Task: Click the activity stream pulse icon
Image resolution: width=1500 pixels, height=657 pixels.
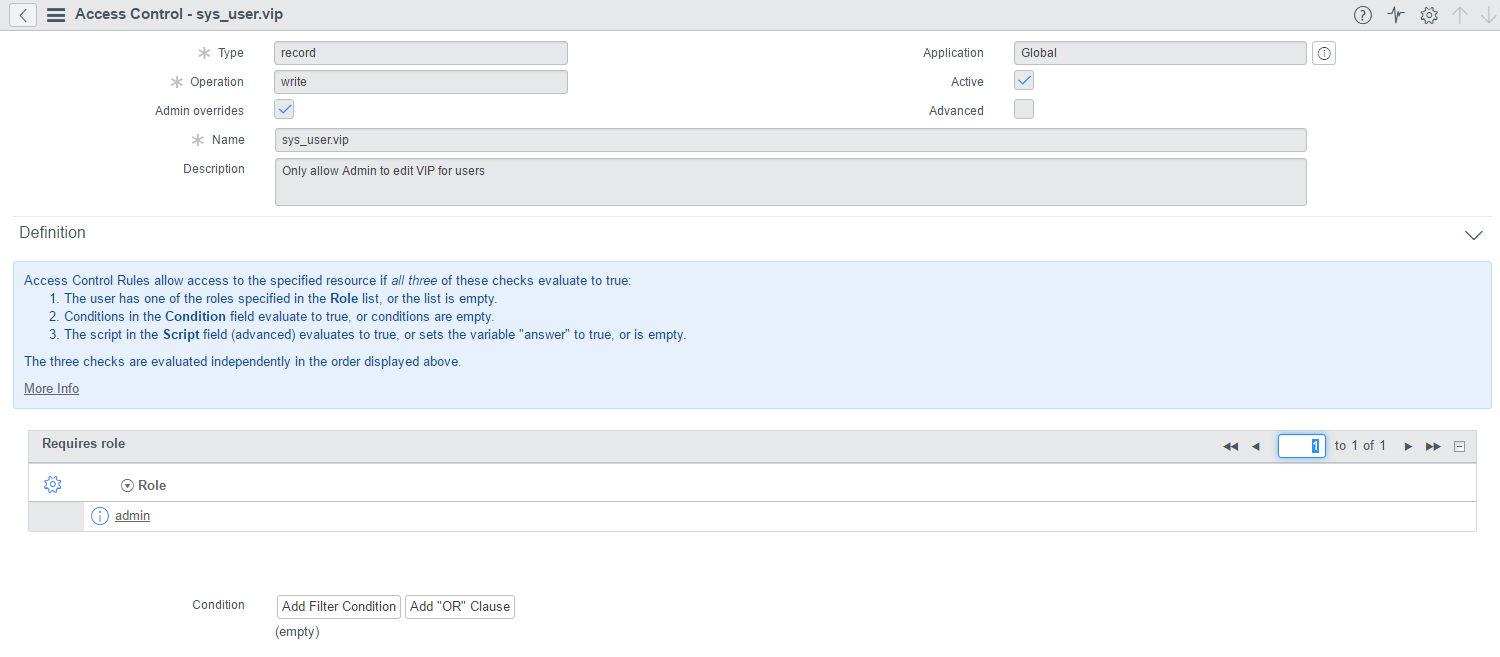Action: click(x=1396, y=15)
